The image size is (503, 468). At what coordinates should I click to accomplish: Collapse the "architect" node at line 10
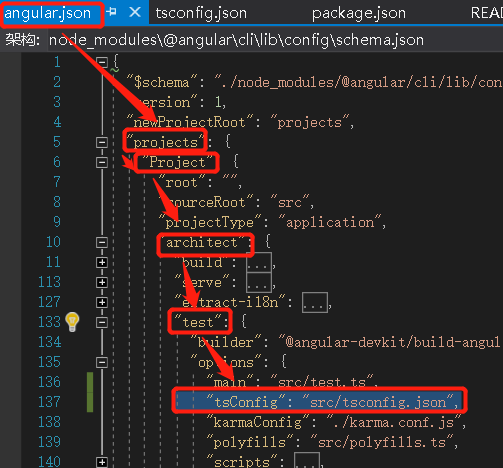pyautogui.click(x=102, y=242)
